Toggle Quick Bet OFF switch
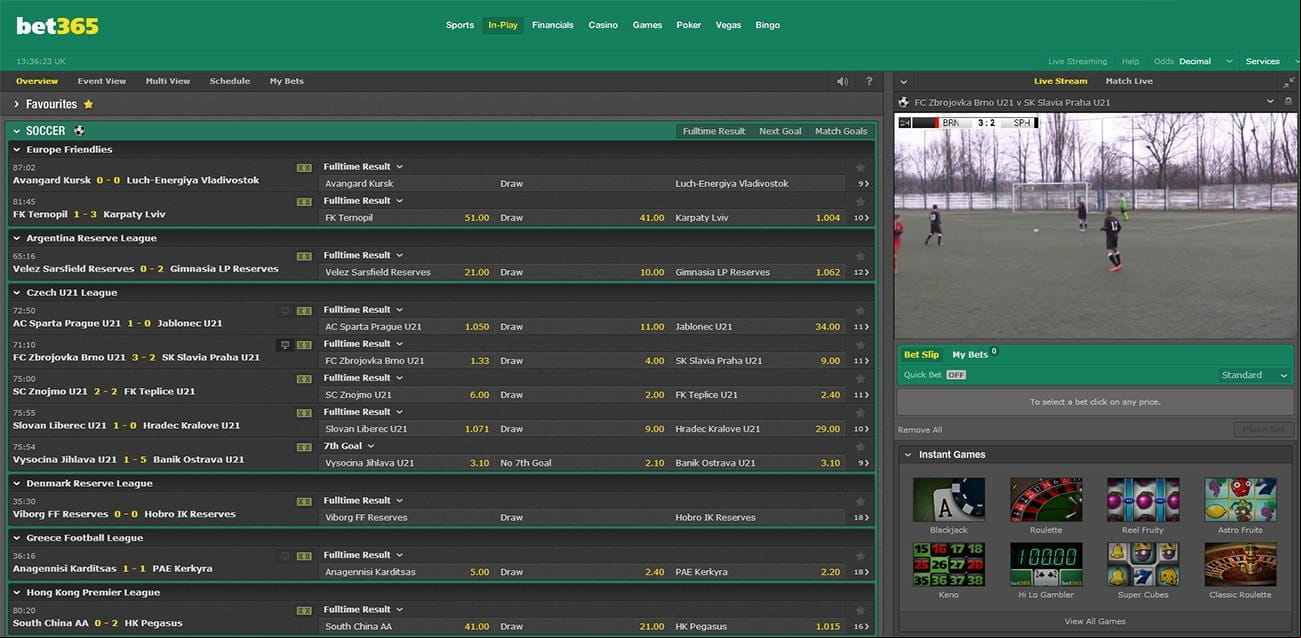1301x638 pixels. point(956,375)
